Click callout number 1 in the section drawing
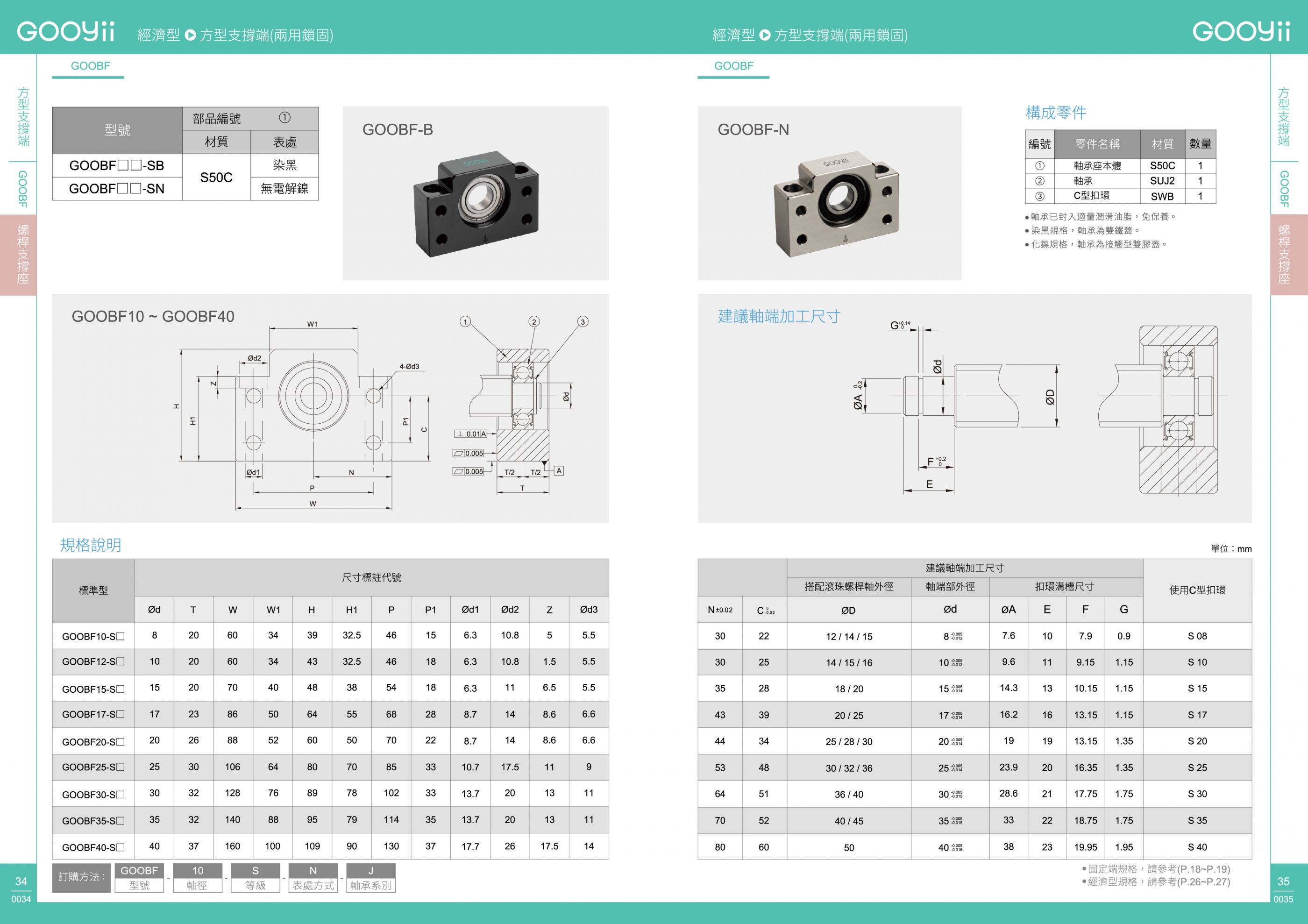Screen dimensions: 1308x924 [x=465, y=322]
